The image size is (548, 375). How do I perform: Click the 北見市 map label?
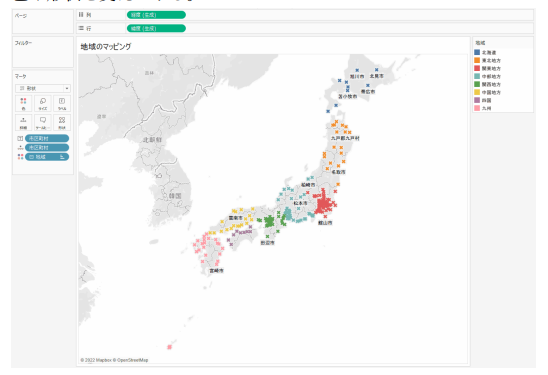click(376, 76)
